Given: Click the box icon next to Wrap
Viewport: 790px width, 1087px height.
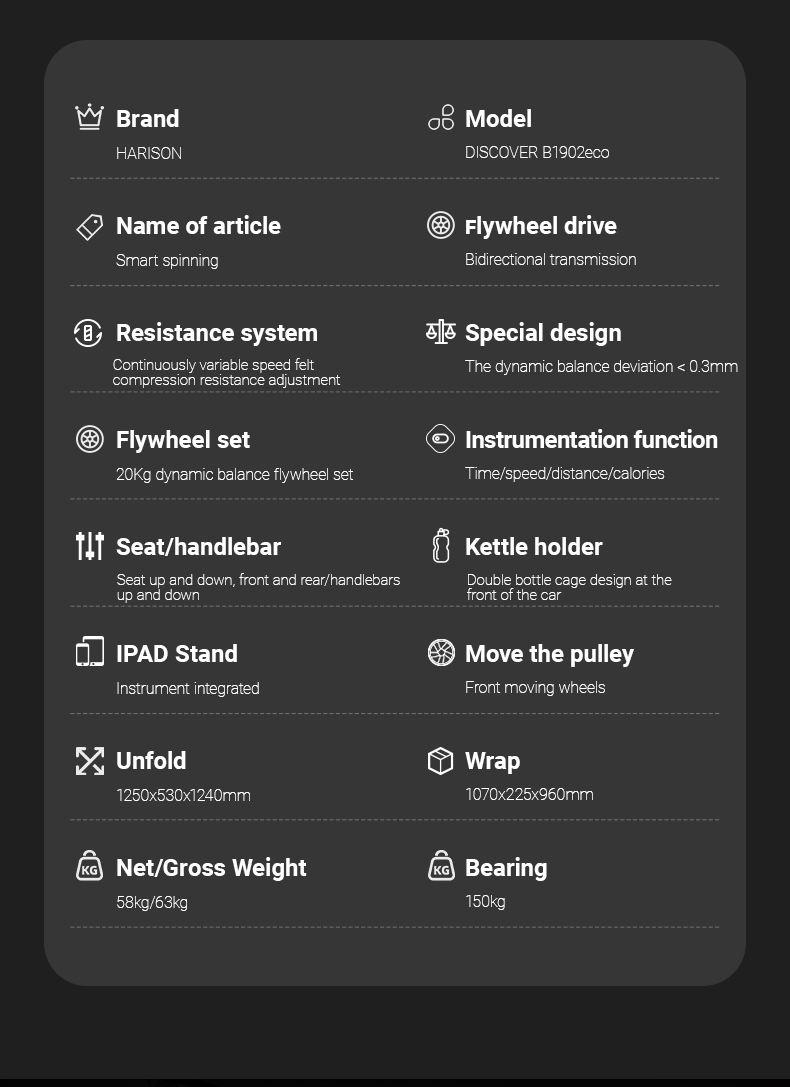Looking at the screenshot, I should [x=441, y=760].
